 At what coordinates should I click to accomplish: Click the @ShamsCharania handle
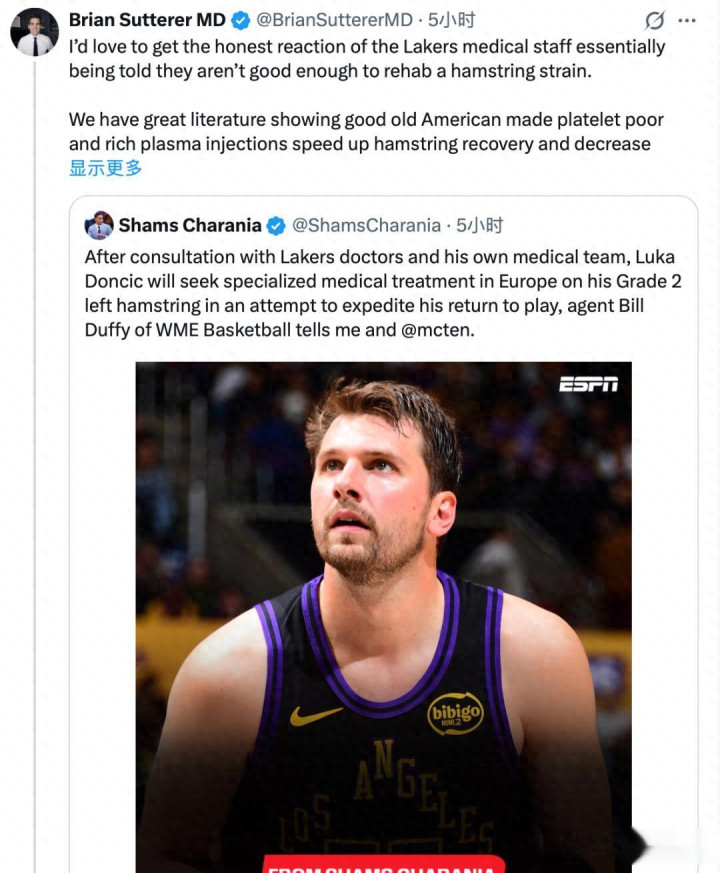365,225
